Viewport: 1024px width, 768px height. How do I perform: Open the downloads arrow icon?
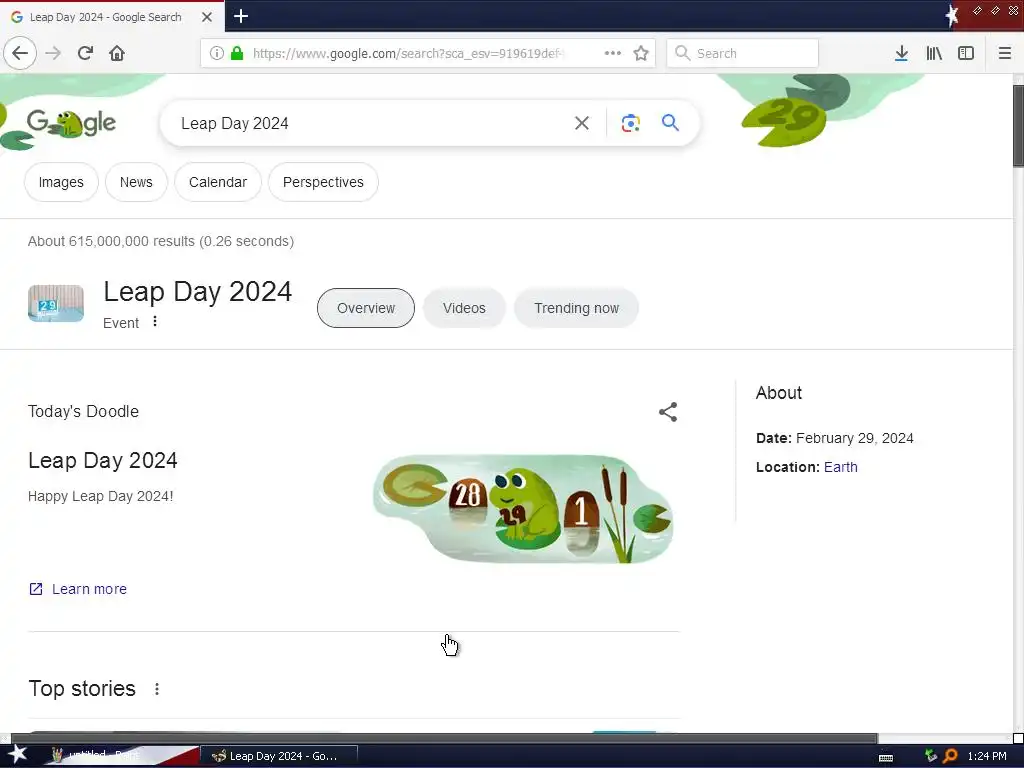click(x=901, y=53)
